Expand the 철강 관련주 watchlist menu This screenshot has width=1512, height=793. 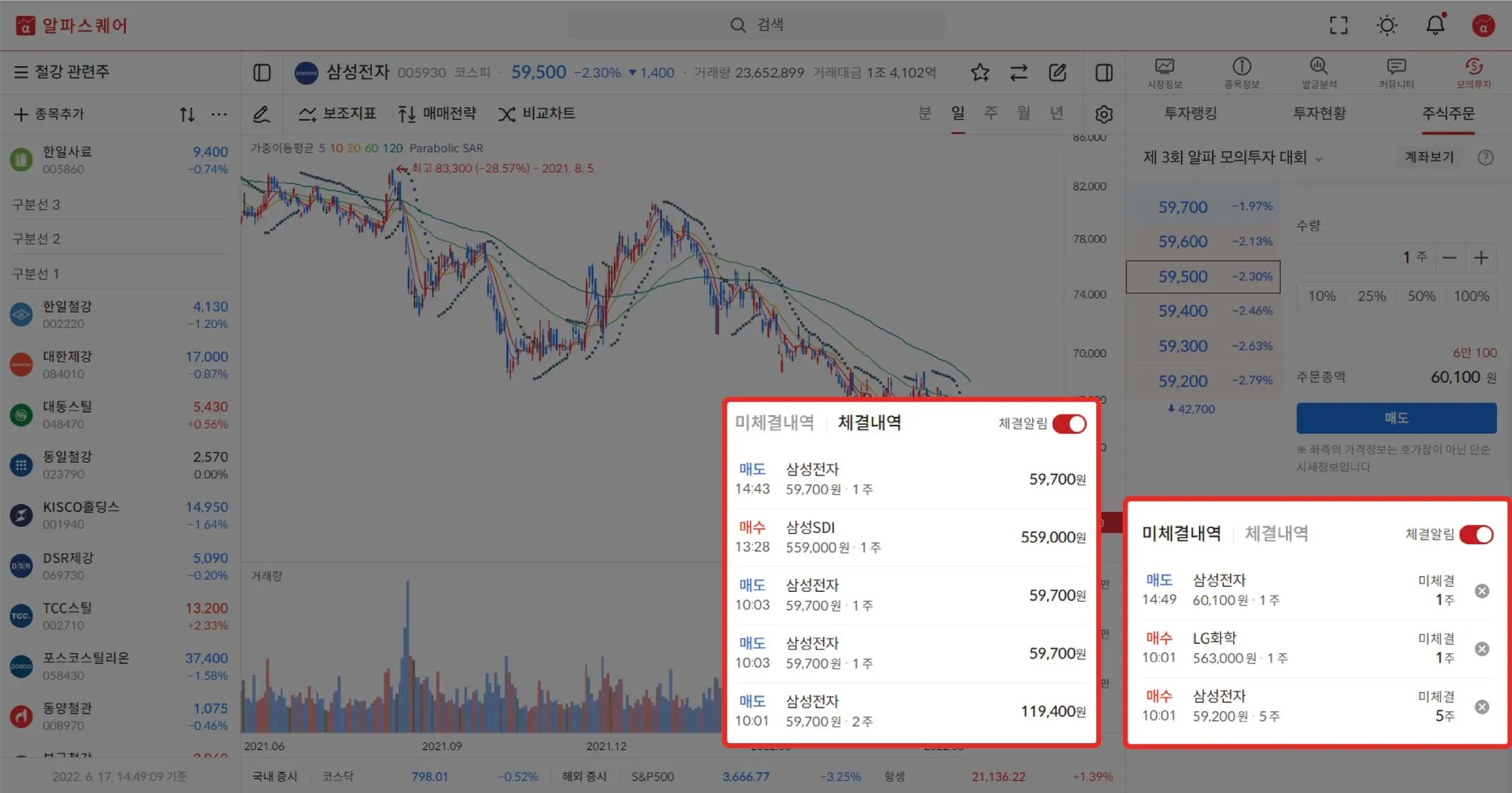tap(61, 72)
